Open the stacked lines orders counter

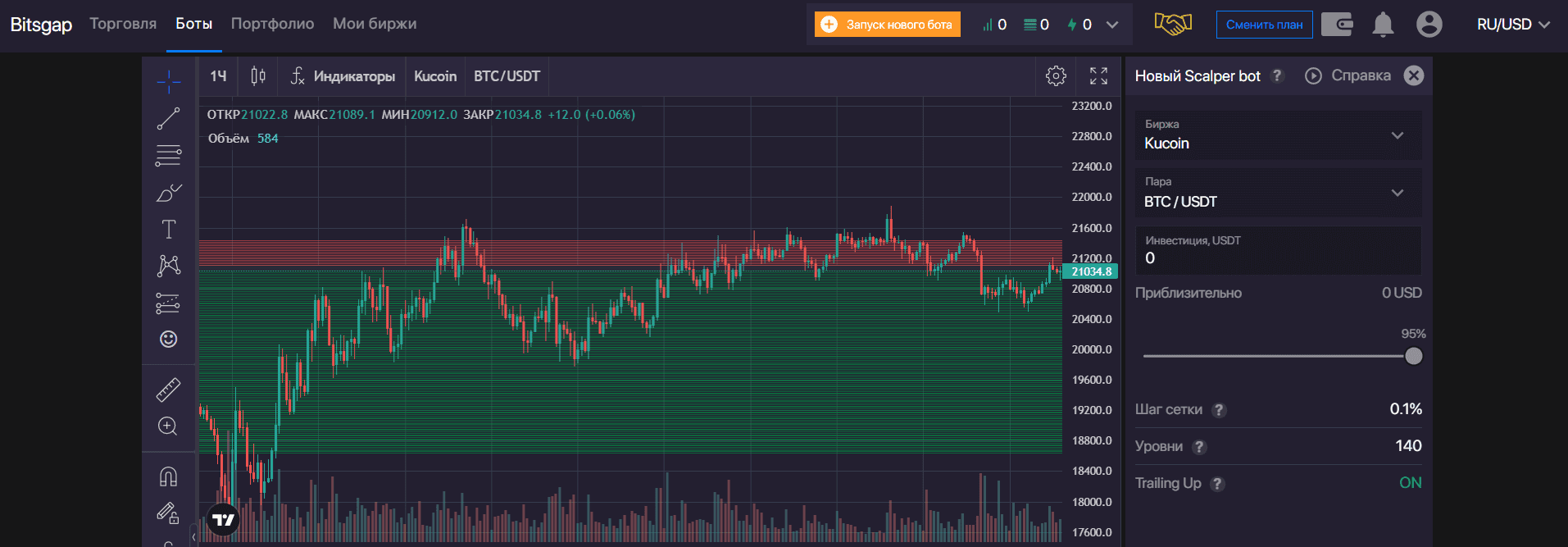[1037, 25]
